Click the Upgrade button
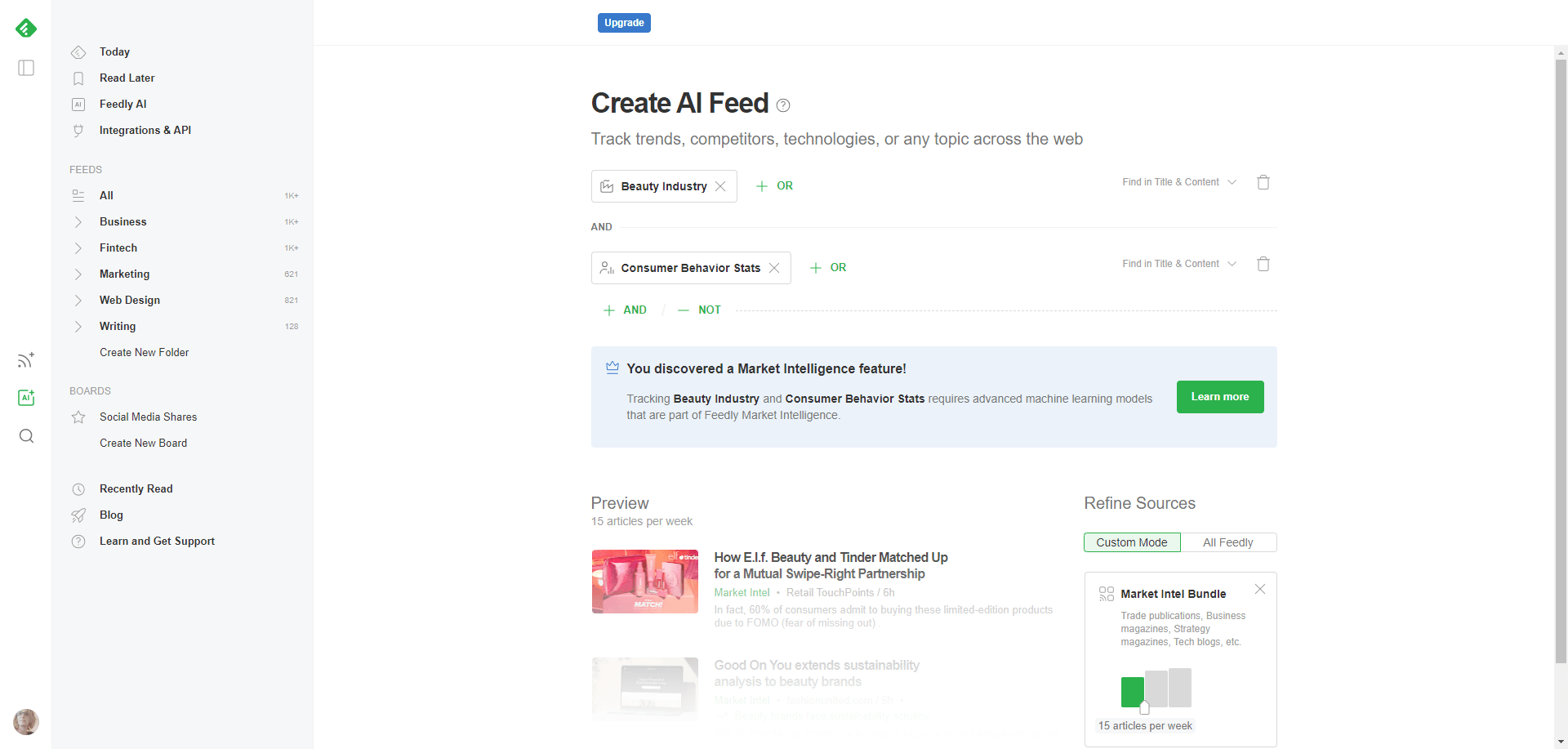This screenshot has width=1568, height=749. [x=624, y=22]
